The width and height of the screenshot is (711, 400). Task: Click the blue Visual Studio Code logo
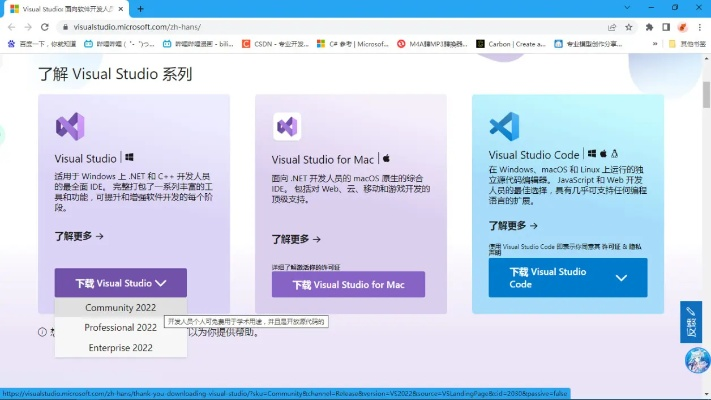click(504, 127)
